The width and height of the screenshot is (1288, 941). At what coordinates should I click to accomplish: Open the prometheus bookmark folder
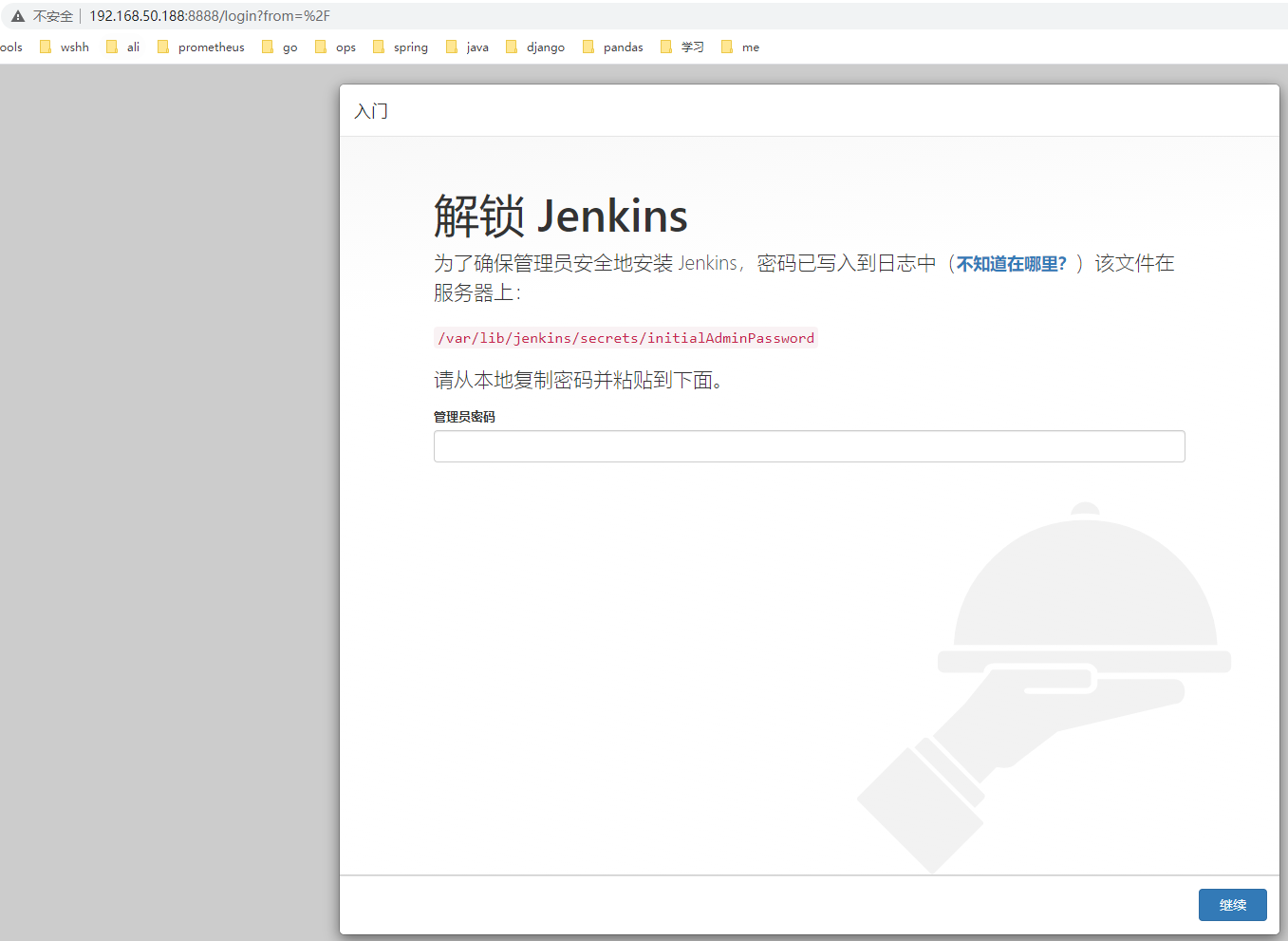pos(200,47)
